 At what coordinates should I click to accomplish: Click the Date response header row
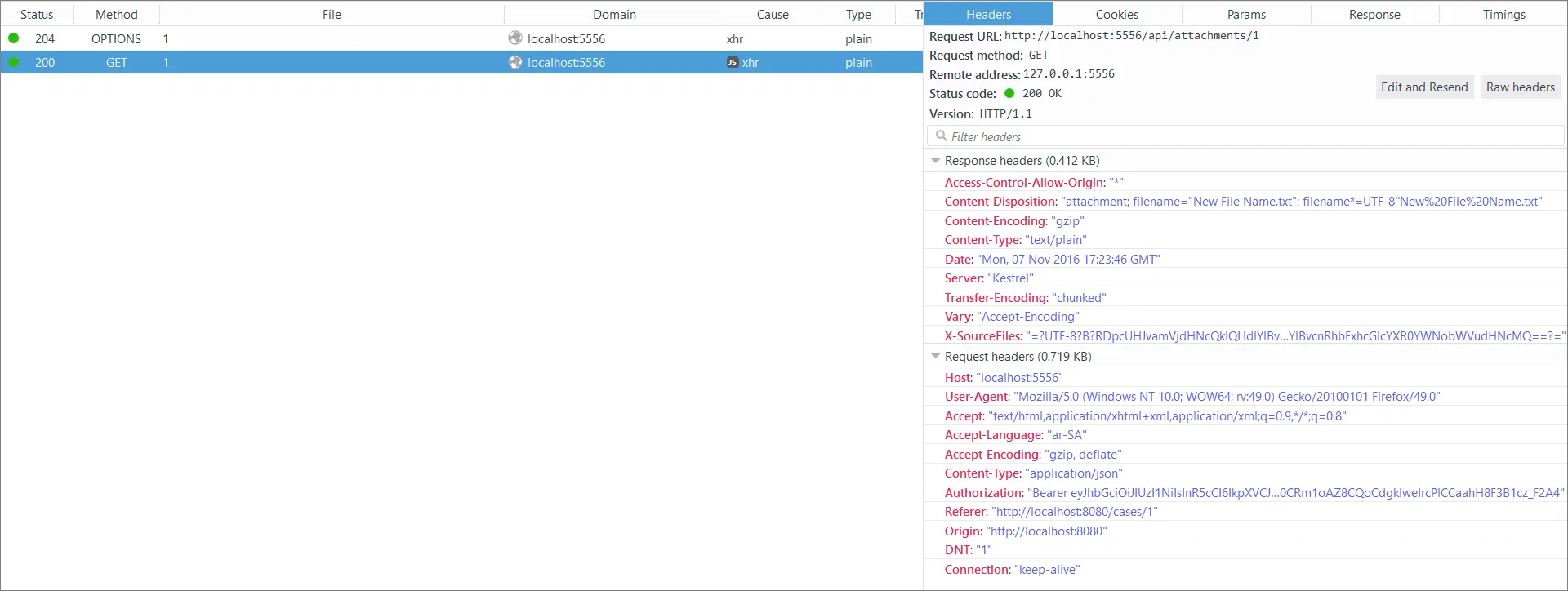(x=1244, y=259)
